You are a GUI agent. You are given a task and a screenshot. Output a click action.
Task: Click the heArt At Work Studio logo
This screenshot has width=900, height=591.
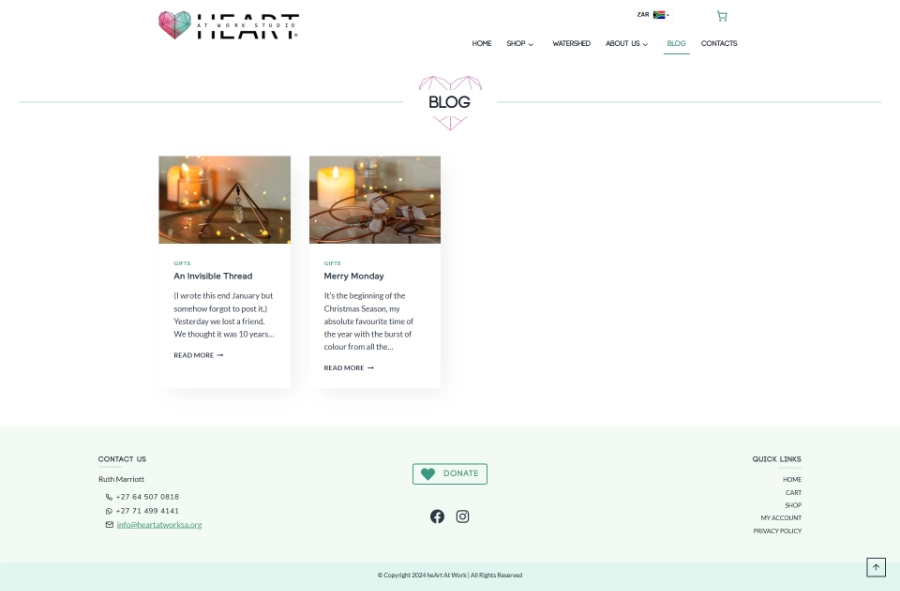point(228,26)
